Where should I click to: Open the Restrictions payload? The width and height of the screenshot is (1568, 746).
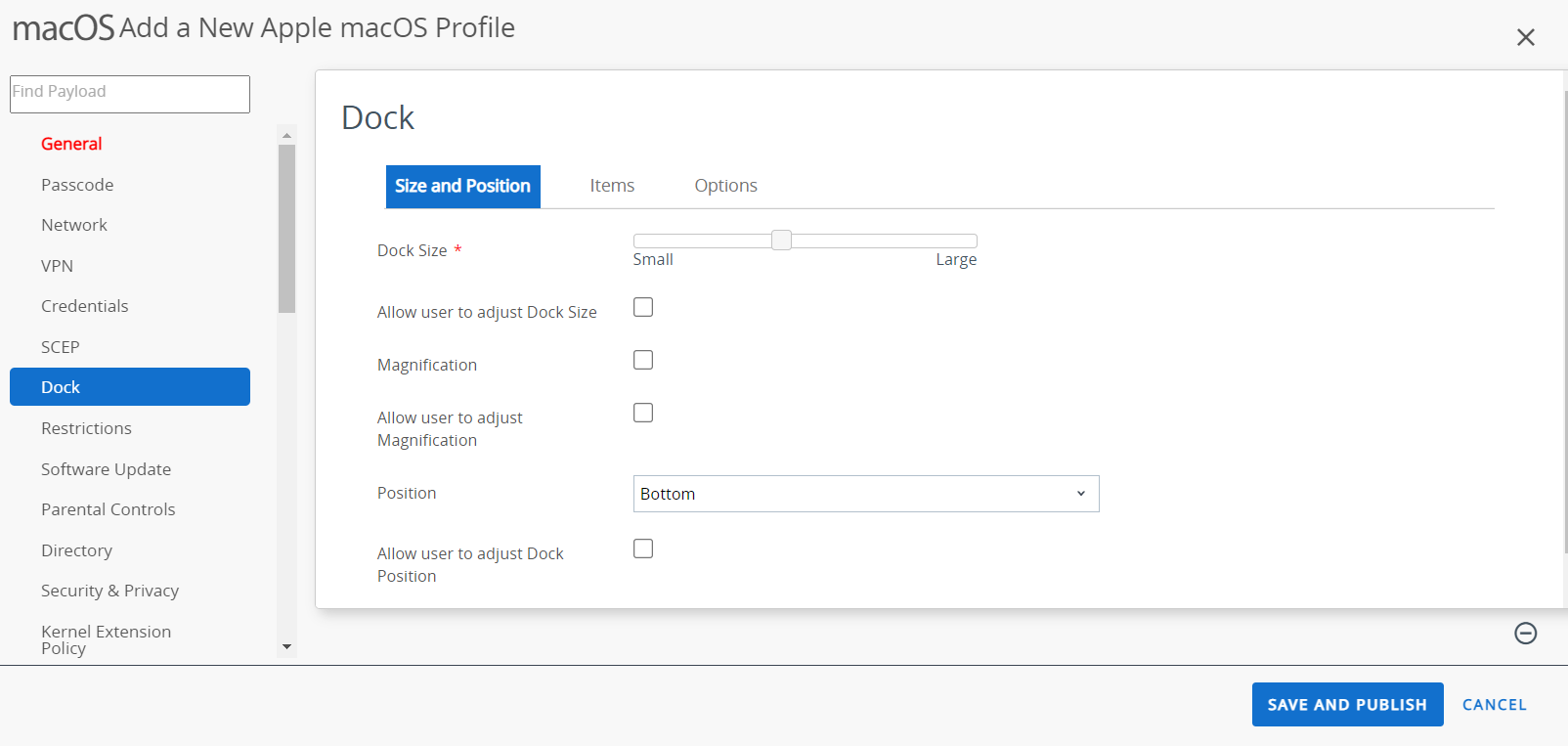[x=86, y=428]
